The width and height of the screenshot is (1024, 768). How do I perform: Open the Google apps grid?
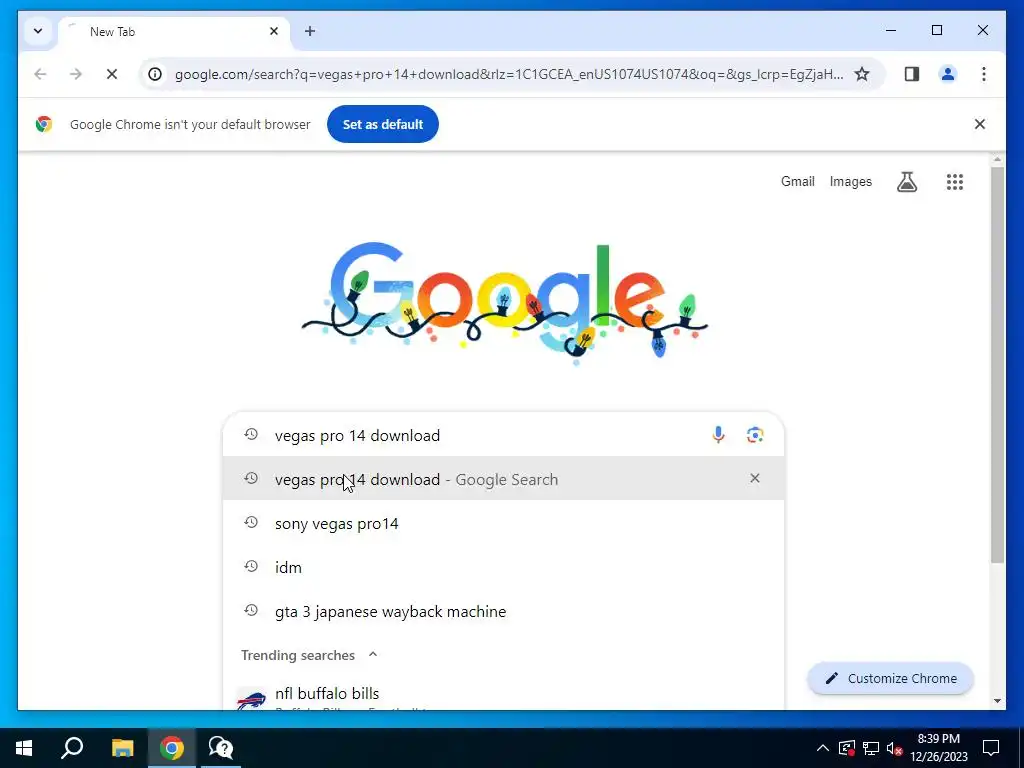[x=955, y=182]
